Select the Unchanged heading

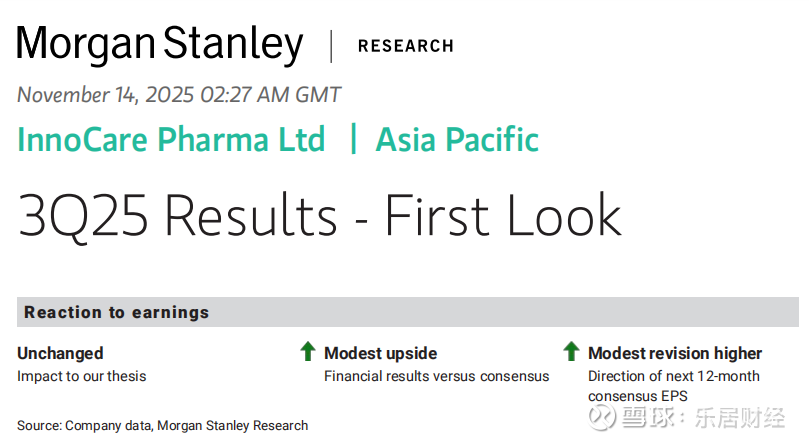60,353
